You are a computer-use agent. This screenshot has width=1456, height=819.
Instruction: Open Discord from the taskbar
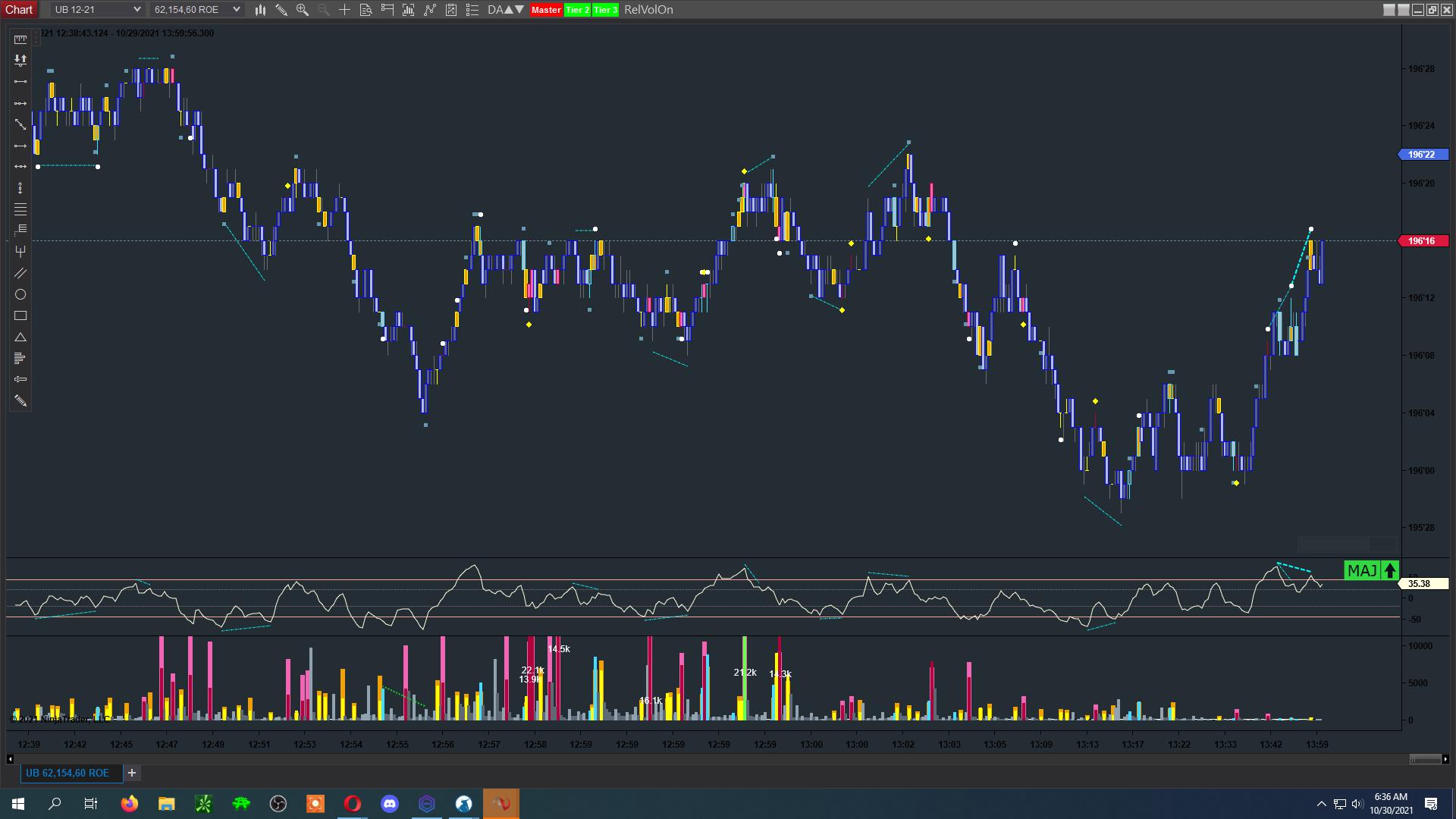[390, 804]
